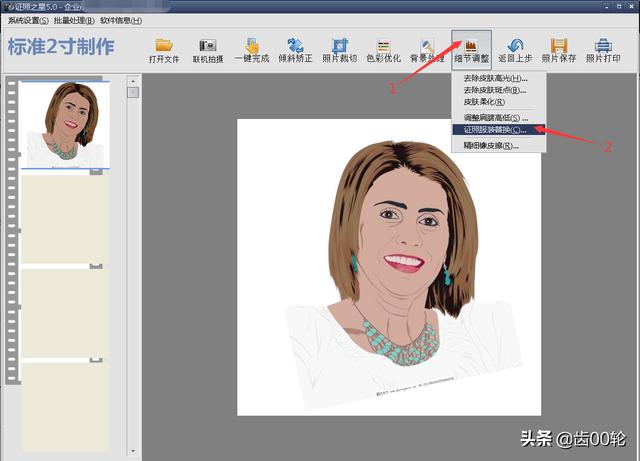Select the woman portrait thumbnail in filmstrip
Screen dimensions: 640x461
63,125
